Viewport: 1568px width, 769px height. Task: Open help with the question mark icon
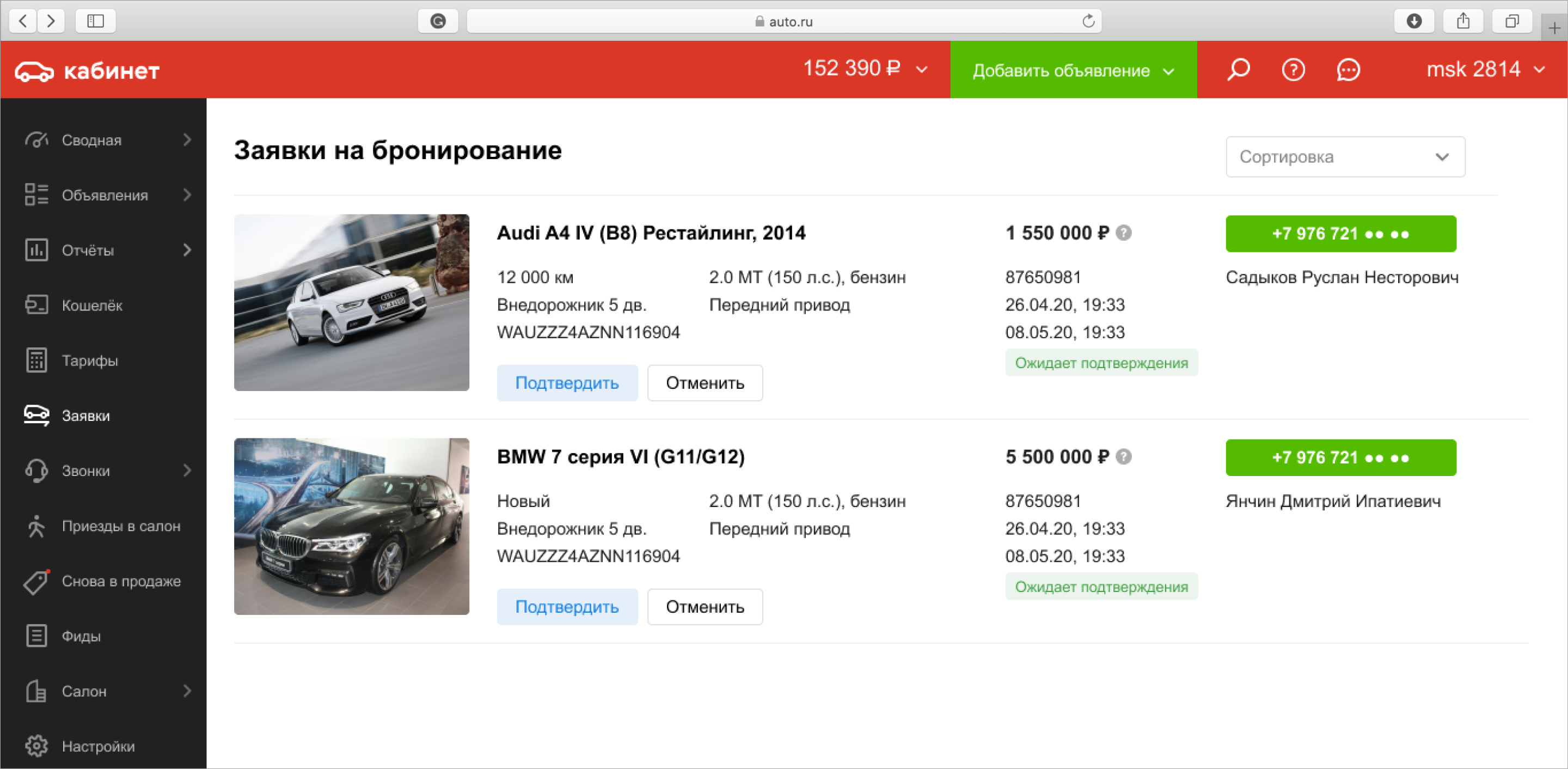click(x=1294, y=69)
